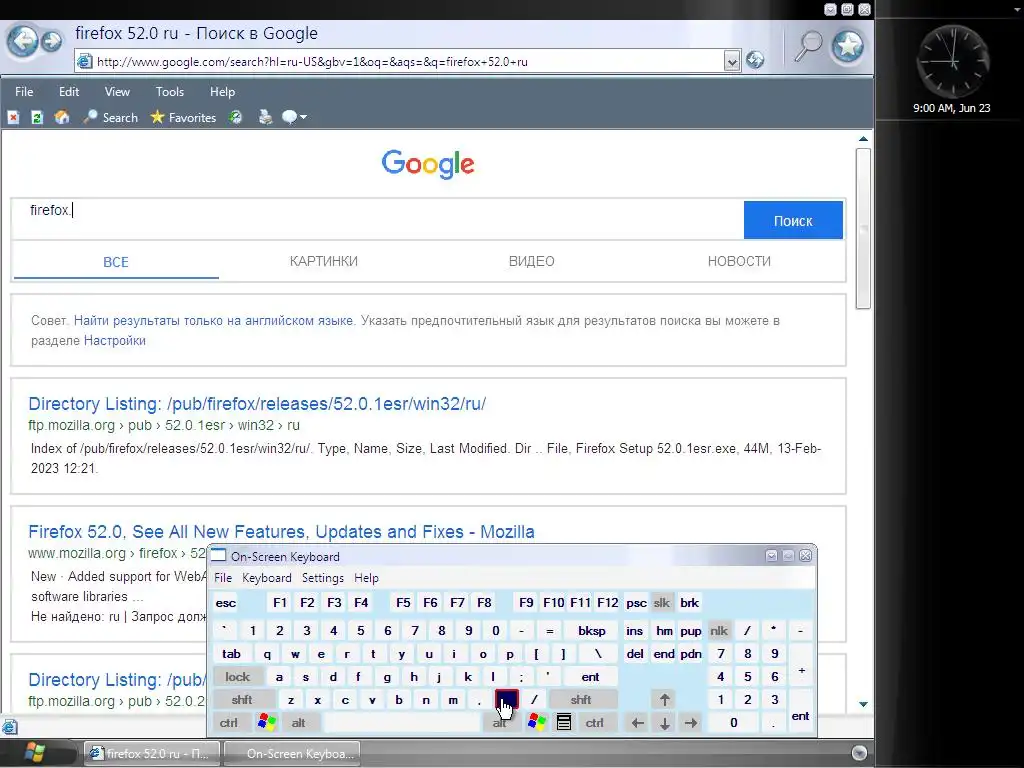The width and height of the screenshot is (1024, 768).
Task: Click the right arrow key on On-Screen Keyboard
Action: tap(691, 723)
